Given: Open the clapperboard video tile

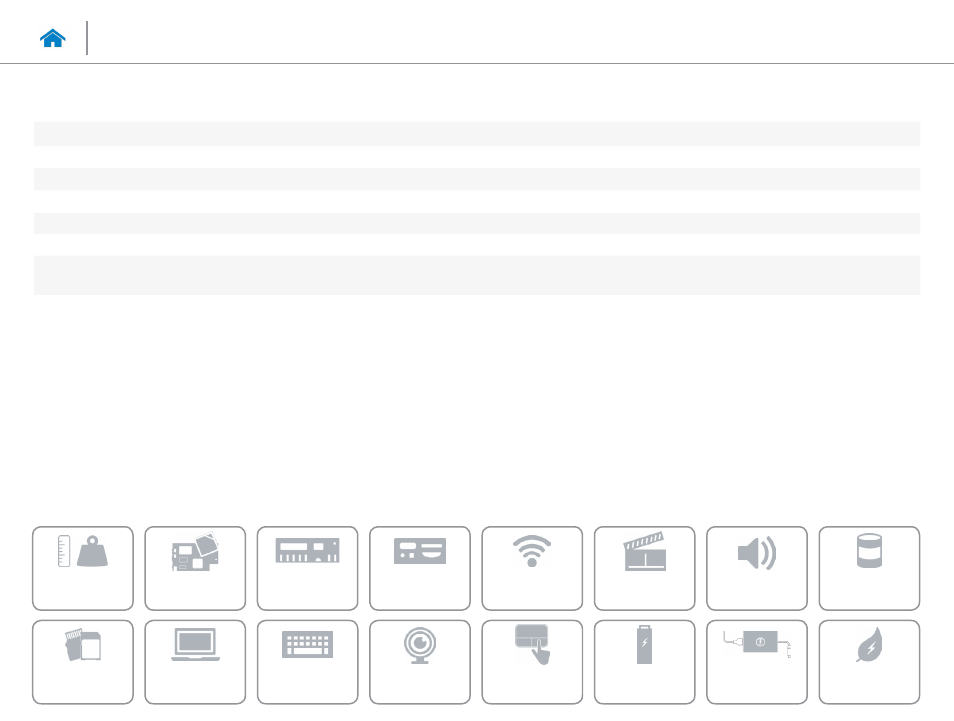Looking at the screenshot, I should [x=644, y=568].
